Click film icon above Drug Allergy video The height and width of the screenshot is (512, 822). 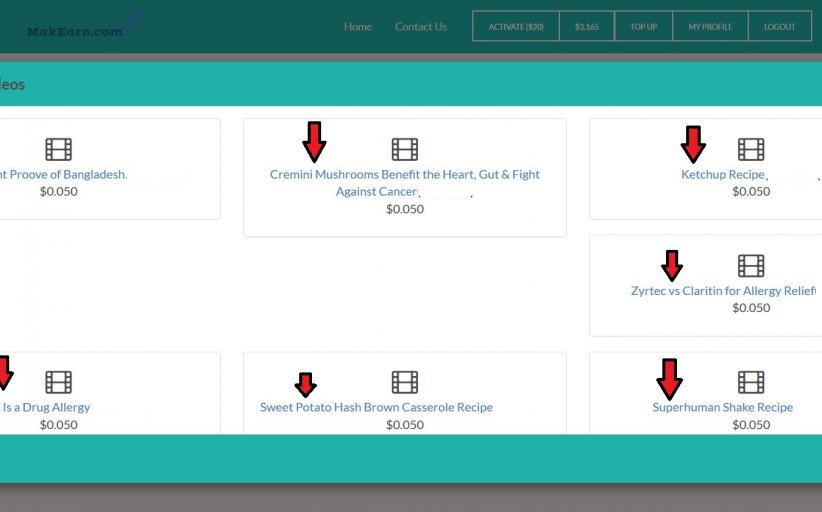59,382
